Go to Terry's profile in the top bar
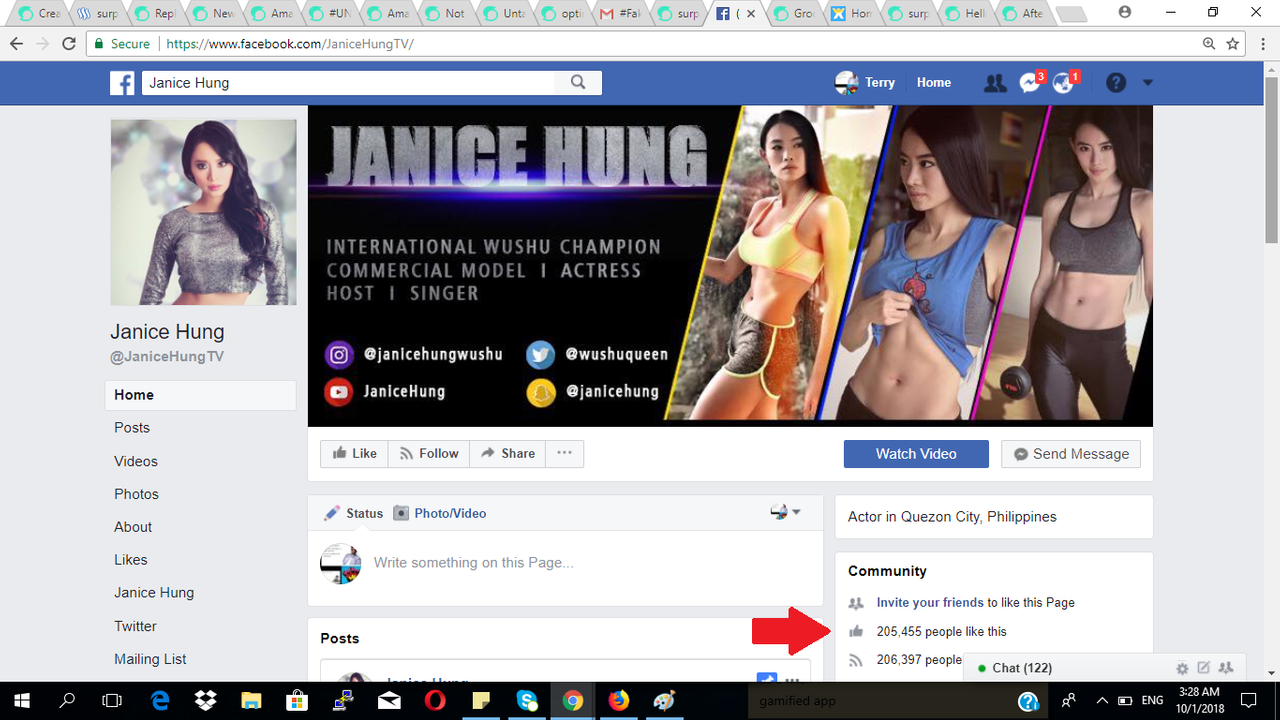This screenshot has height=720, width=1280. pos(866,83)
